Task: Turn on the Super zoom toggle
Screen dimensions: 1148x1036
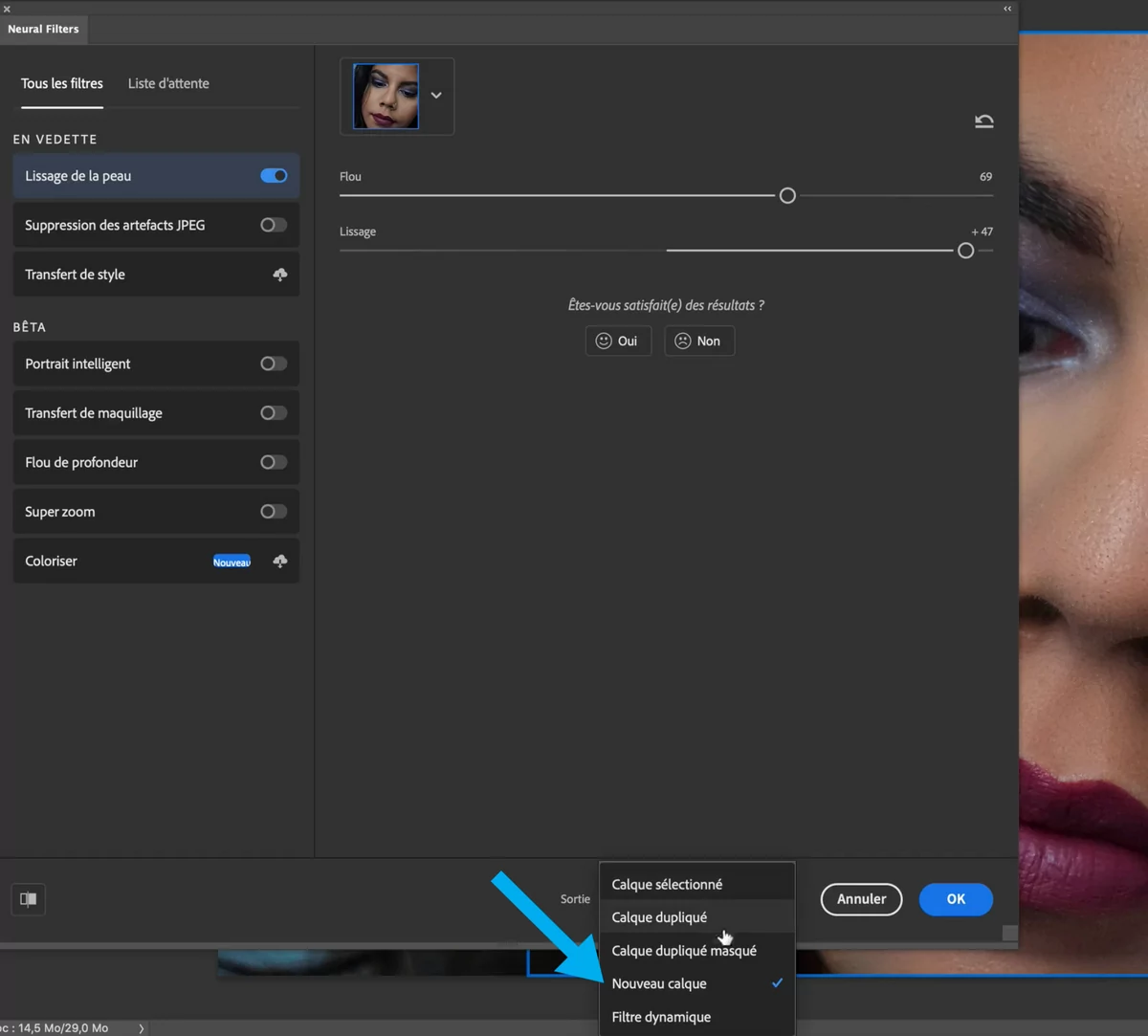Action: pyautogui.click(x=274, y=512)
